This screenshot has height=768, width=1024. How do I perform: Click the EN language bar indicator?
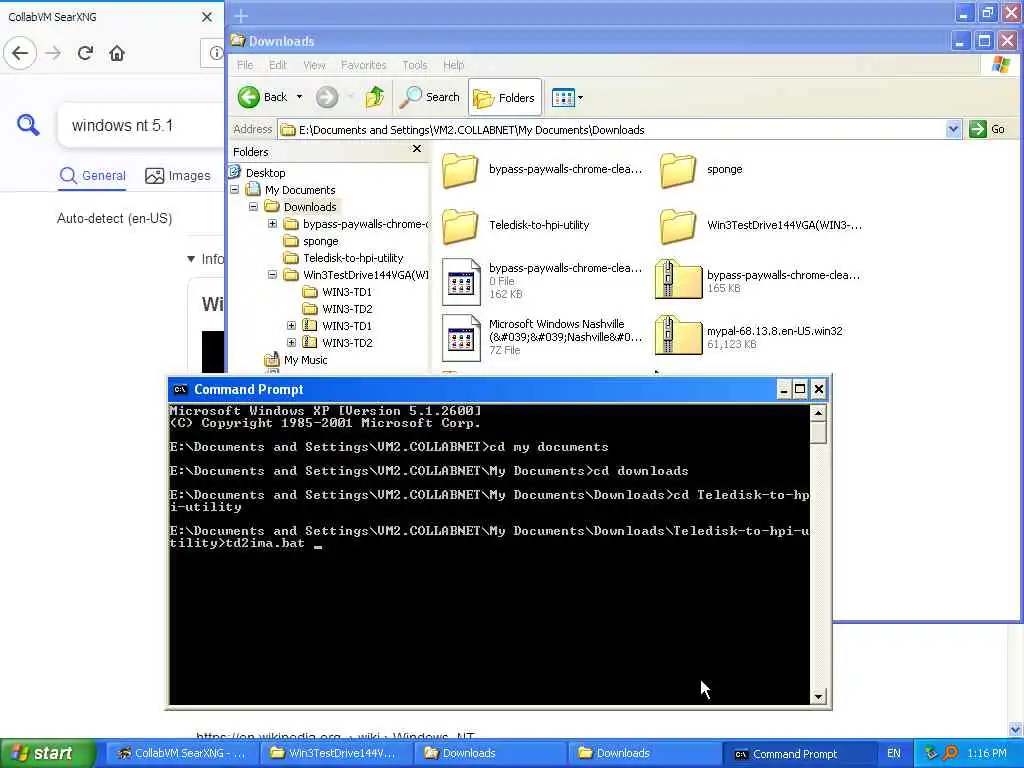(893, 754)
